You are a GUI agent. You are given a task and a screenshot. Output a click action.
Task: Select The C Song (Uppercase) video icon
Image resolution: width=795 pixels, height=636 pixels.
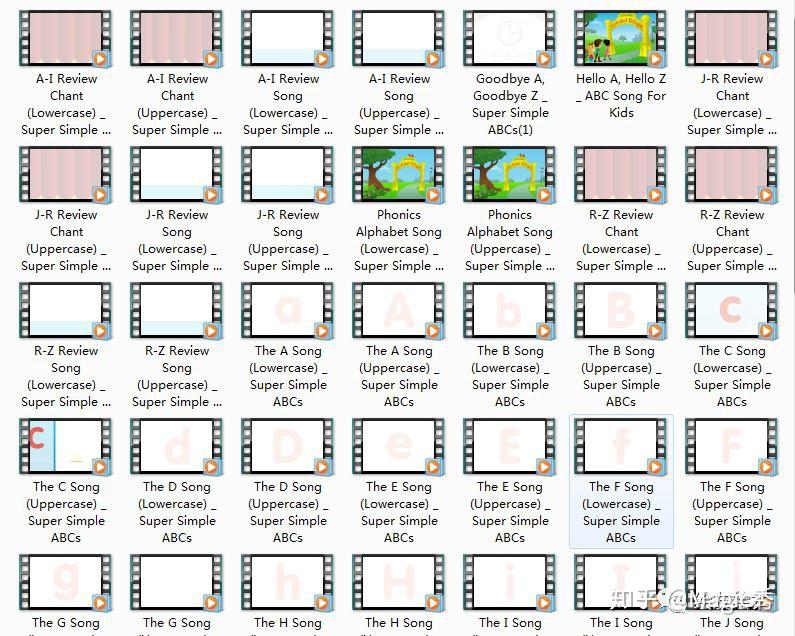click(x=65, y=446)
